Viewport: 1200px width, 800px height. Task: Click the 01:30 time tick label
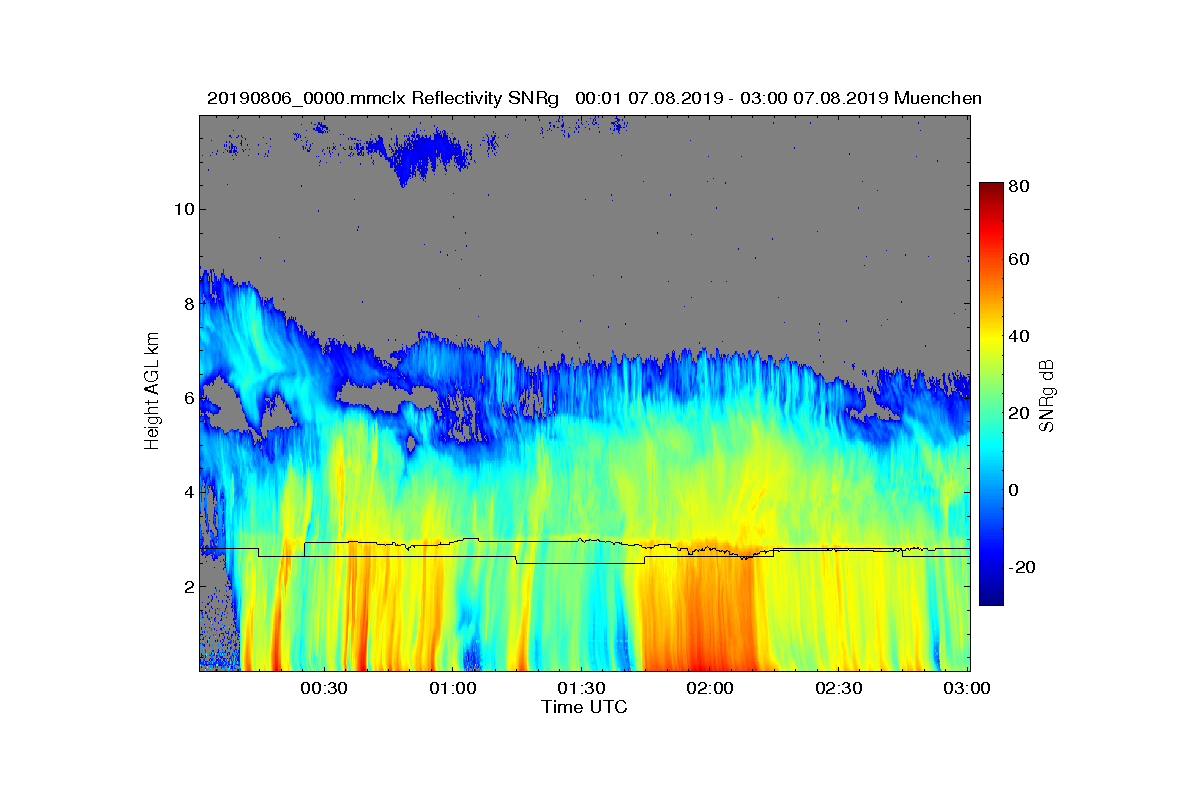pos(581,688)
